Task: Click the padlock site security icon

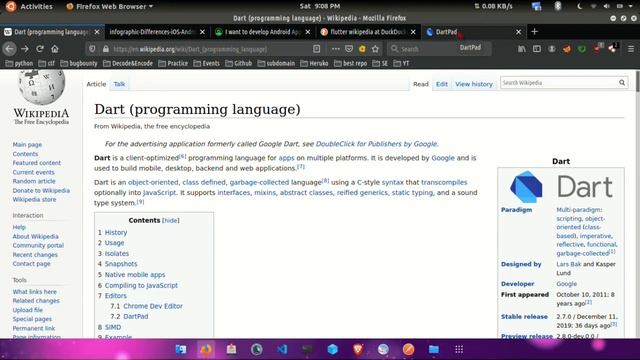Action: coord(106,49)
